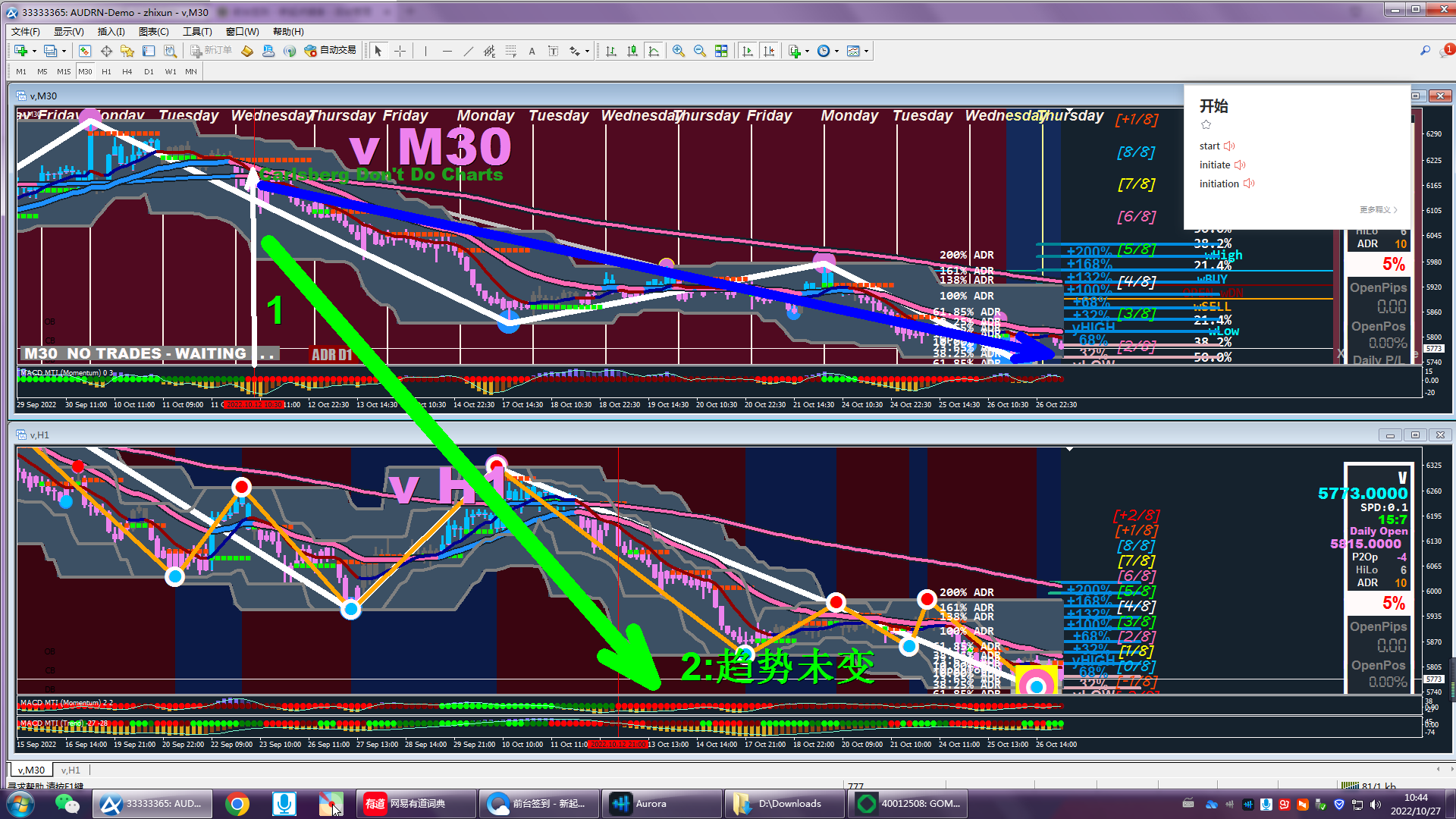
Task: Toggle chart auto scroll icon
Action: click(748, 51)
